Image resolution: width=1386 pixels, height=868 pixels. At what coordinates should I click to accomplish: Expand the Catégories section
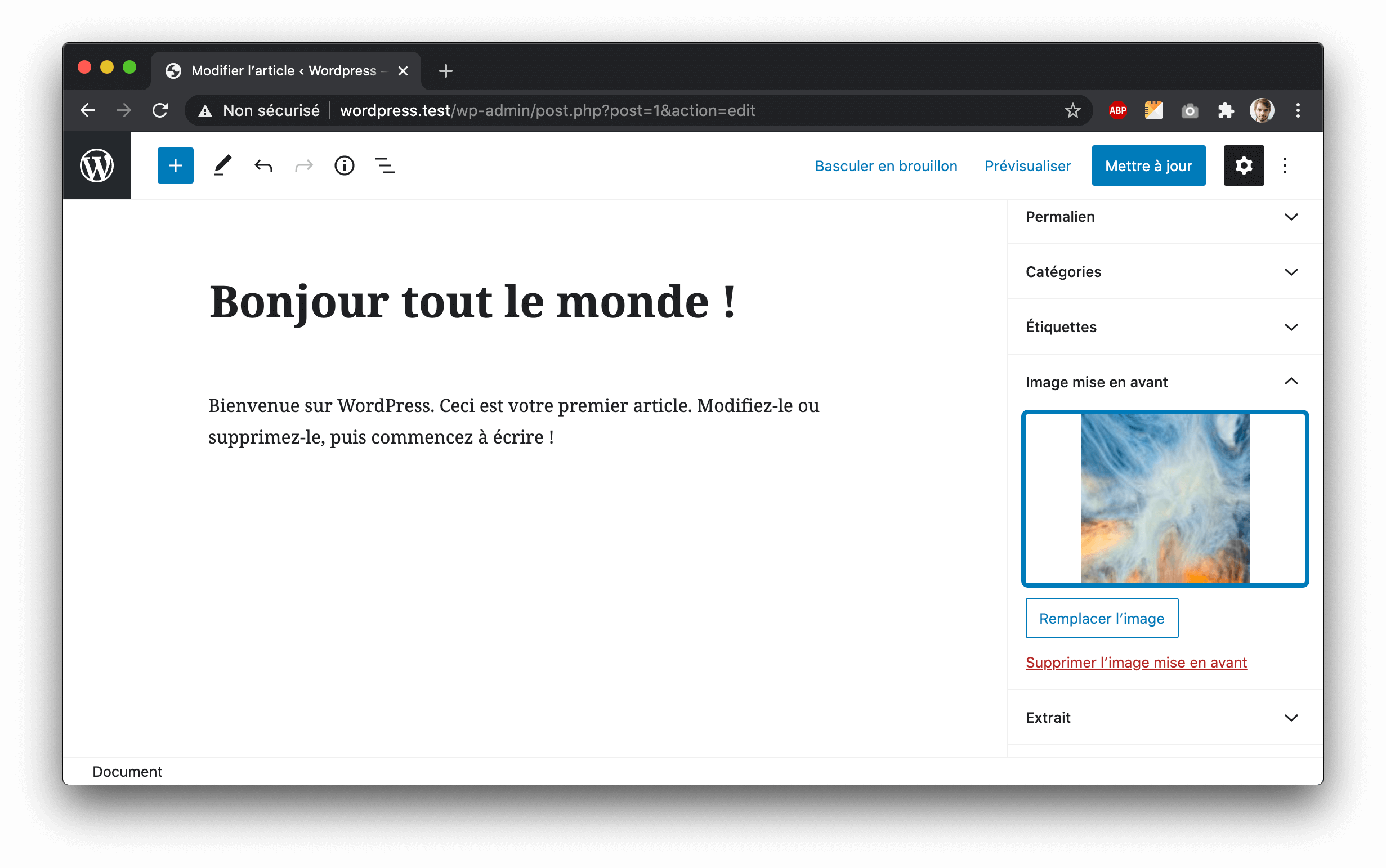tap(1163, 271)
